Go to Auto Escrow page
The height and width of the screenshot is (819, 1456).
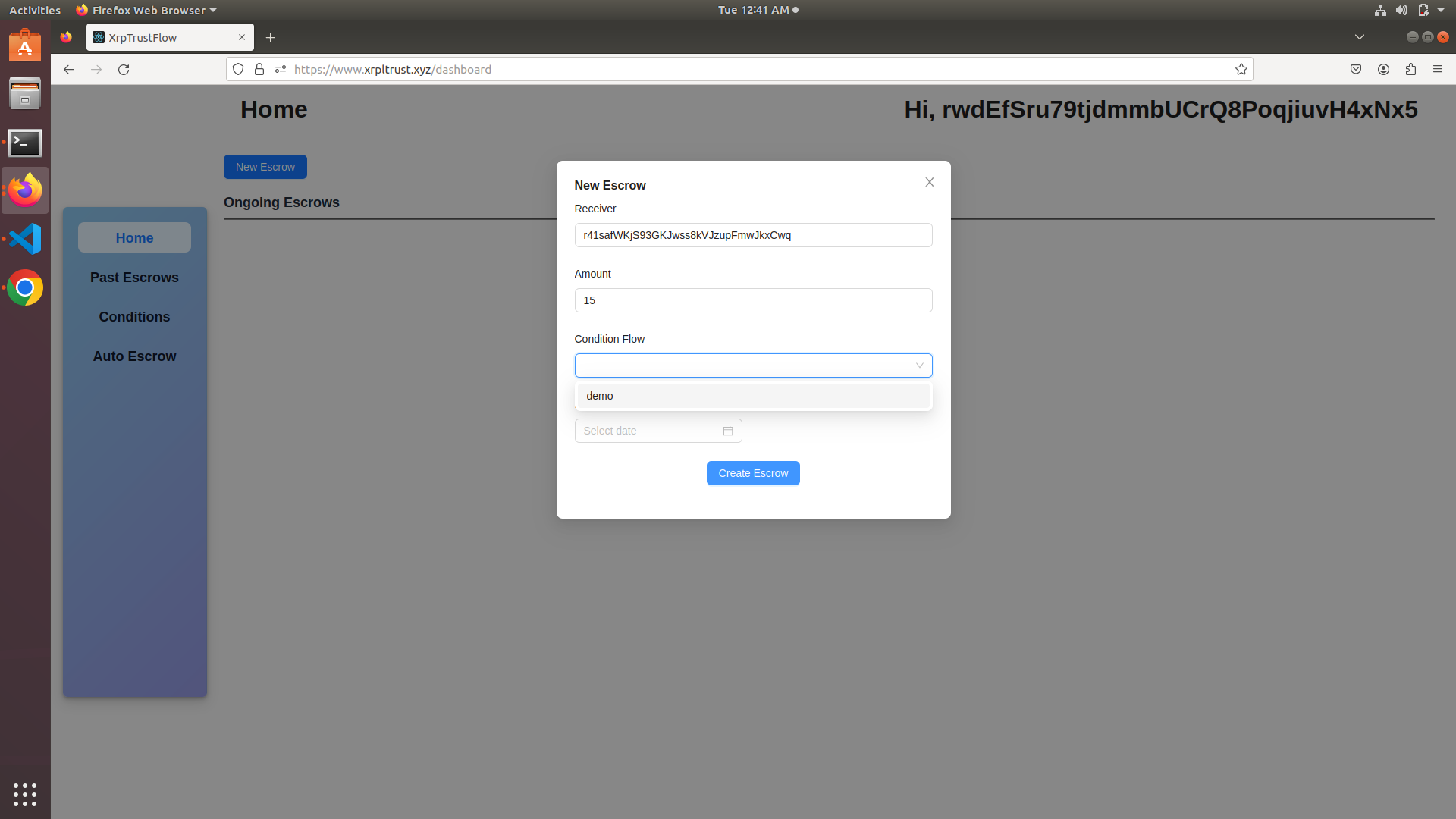coord(134,356)
